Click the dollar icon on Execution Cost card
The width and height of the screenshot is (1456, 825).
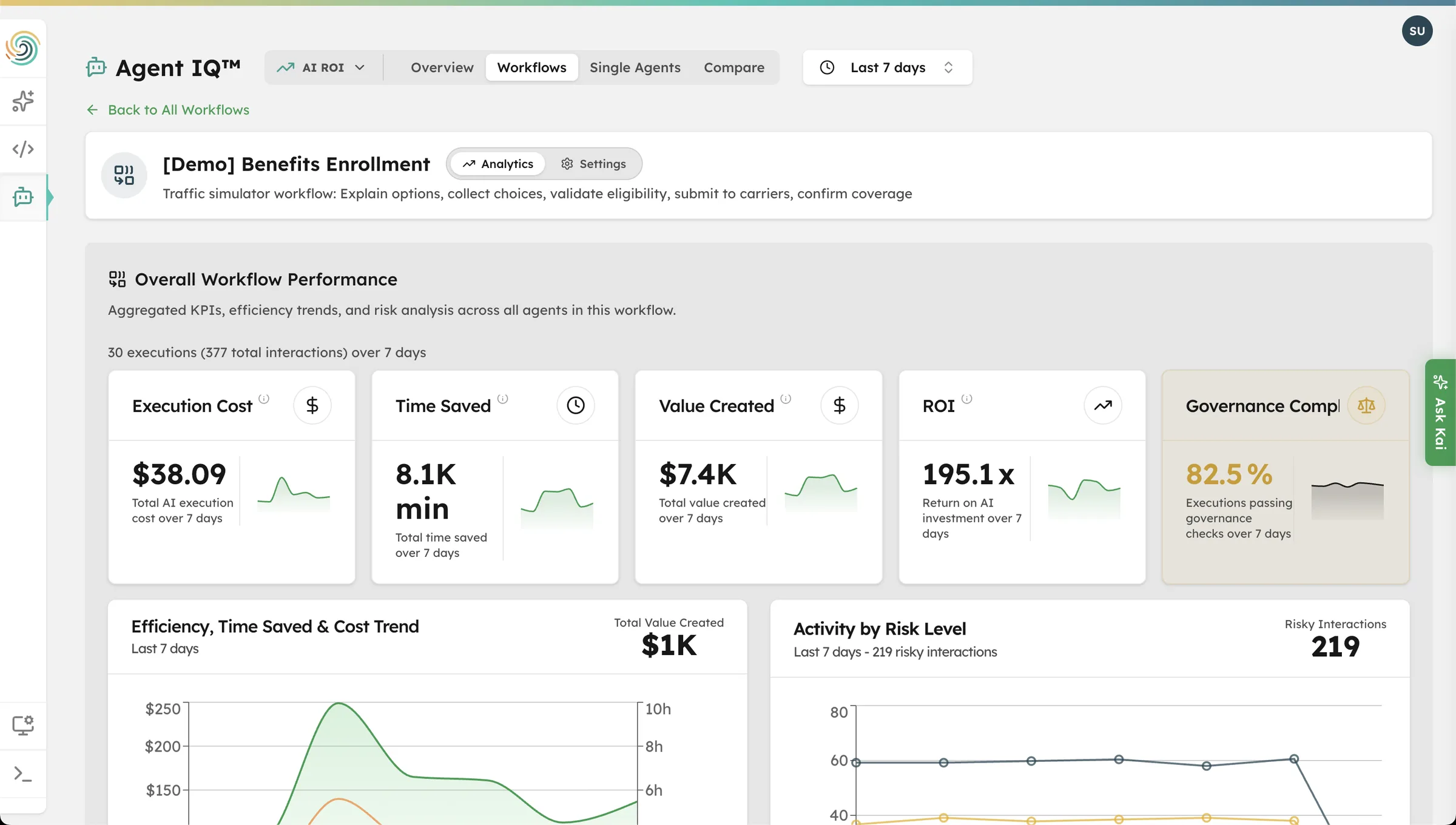tap(312, 405)
